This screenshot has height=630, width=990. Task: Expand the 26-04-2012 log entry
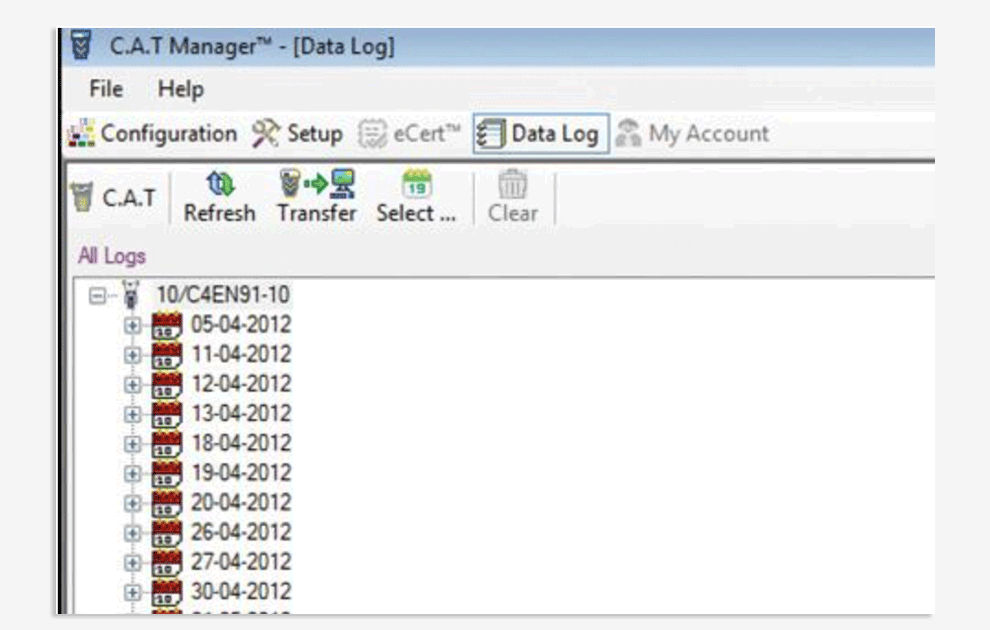click(133, 533)
